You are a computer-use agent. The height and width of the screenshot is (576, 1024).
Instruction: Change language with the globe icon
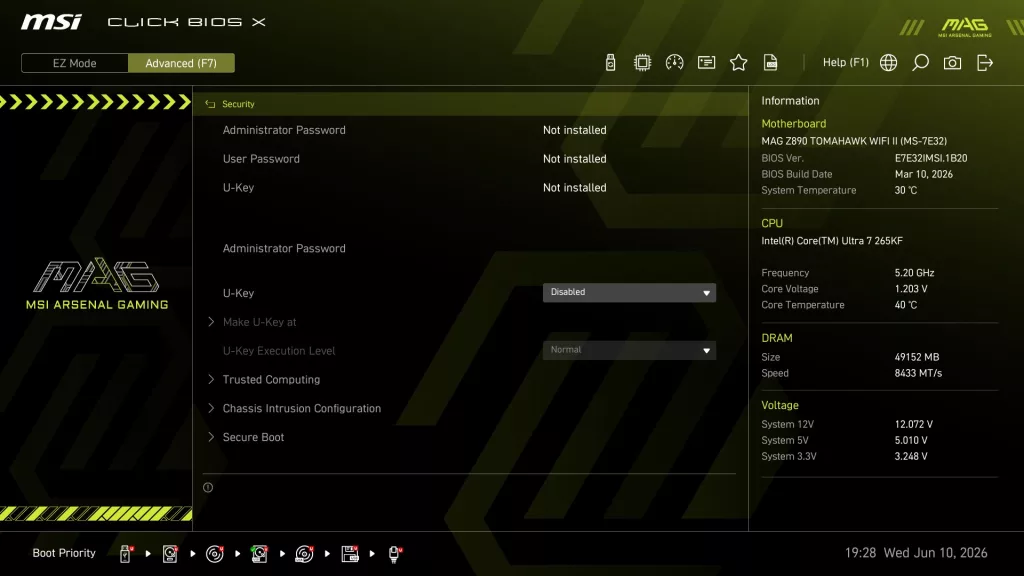point(888,63)
